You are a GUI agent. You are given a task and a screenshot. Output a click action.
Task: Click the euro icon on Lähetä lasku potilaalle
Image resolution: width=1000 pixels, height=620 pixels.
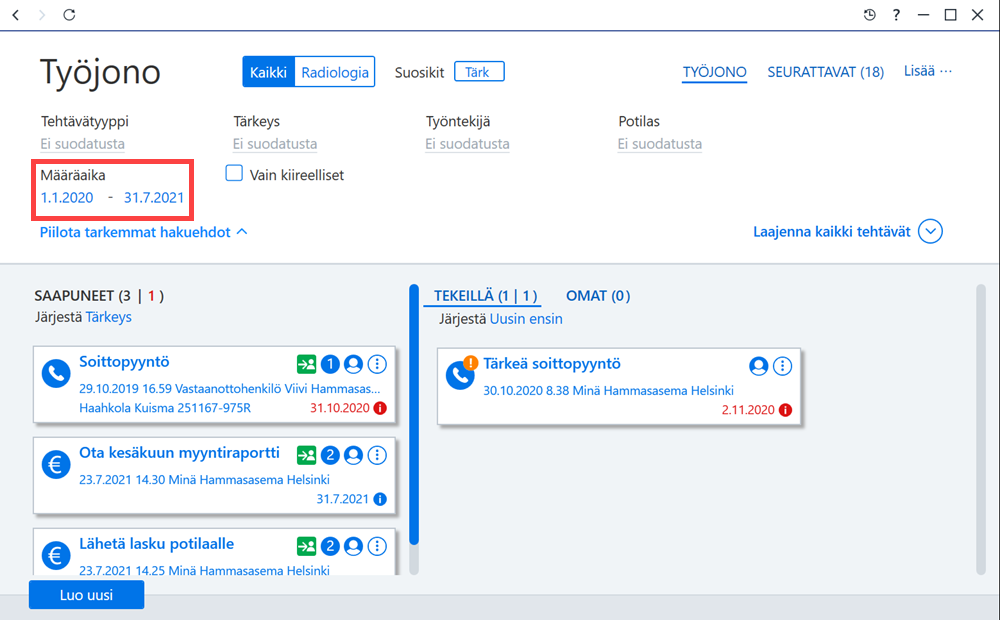click(56, 556)
